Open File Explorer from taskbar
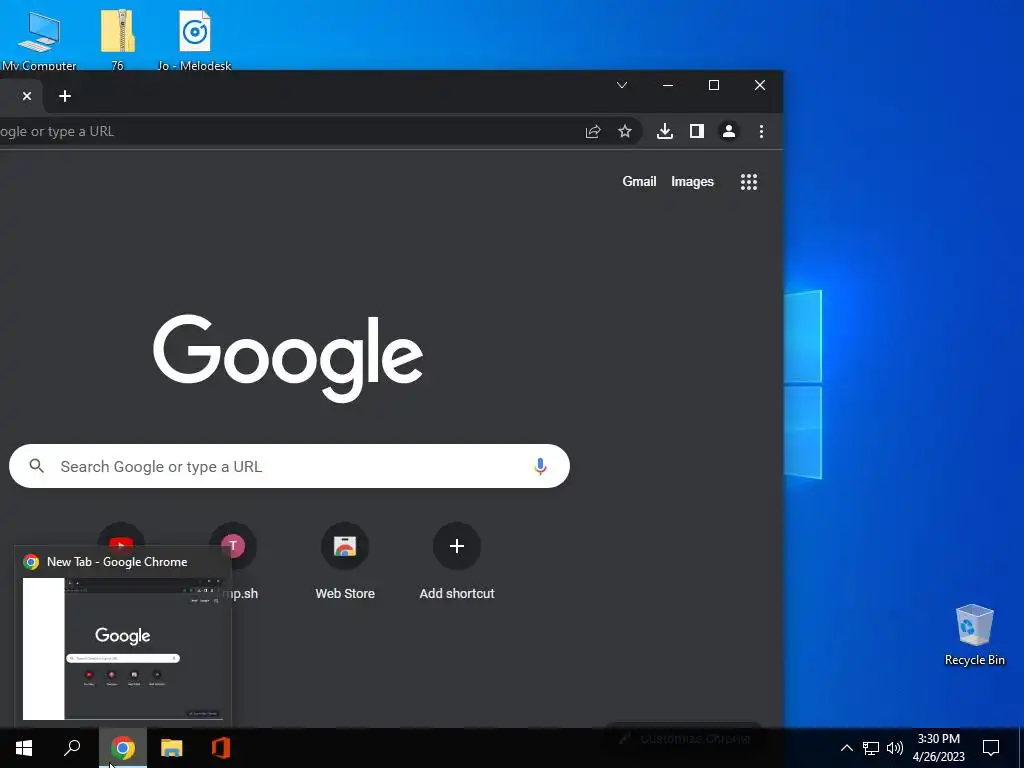Image resolution: width=1024 pixels, height=768 pixels. tap(172, 748)
